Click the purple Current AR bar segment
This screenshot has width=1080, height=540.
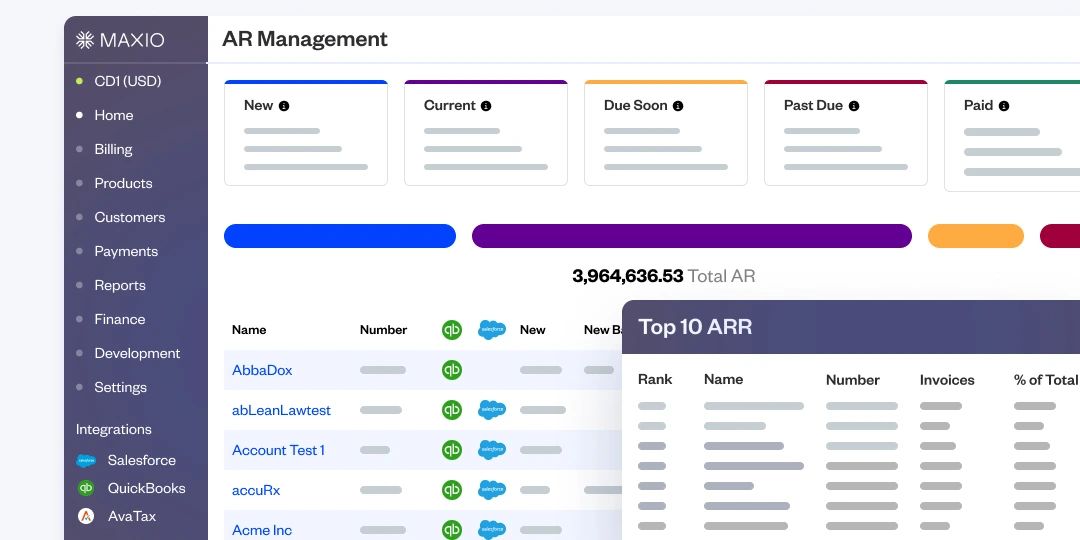click(692, 236)
